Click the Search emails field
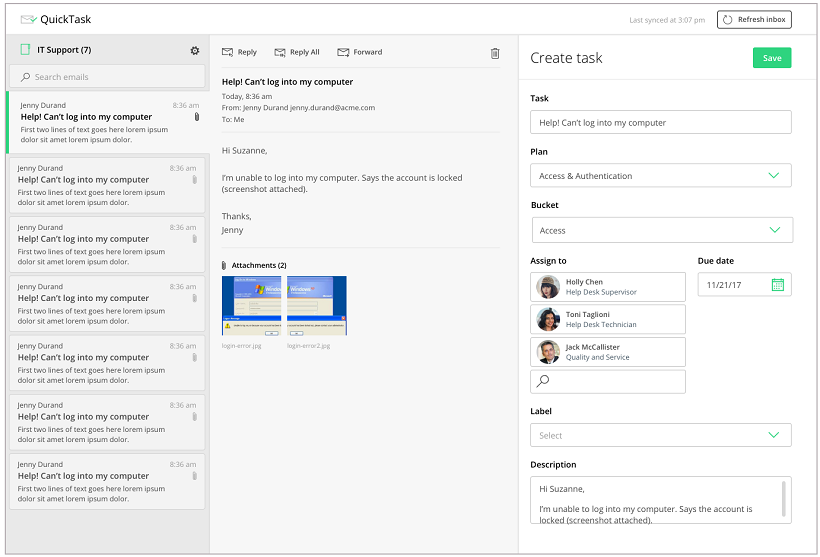Viewport: 820px width, 557px height. point(108,77)
